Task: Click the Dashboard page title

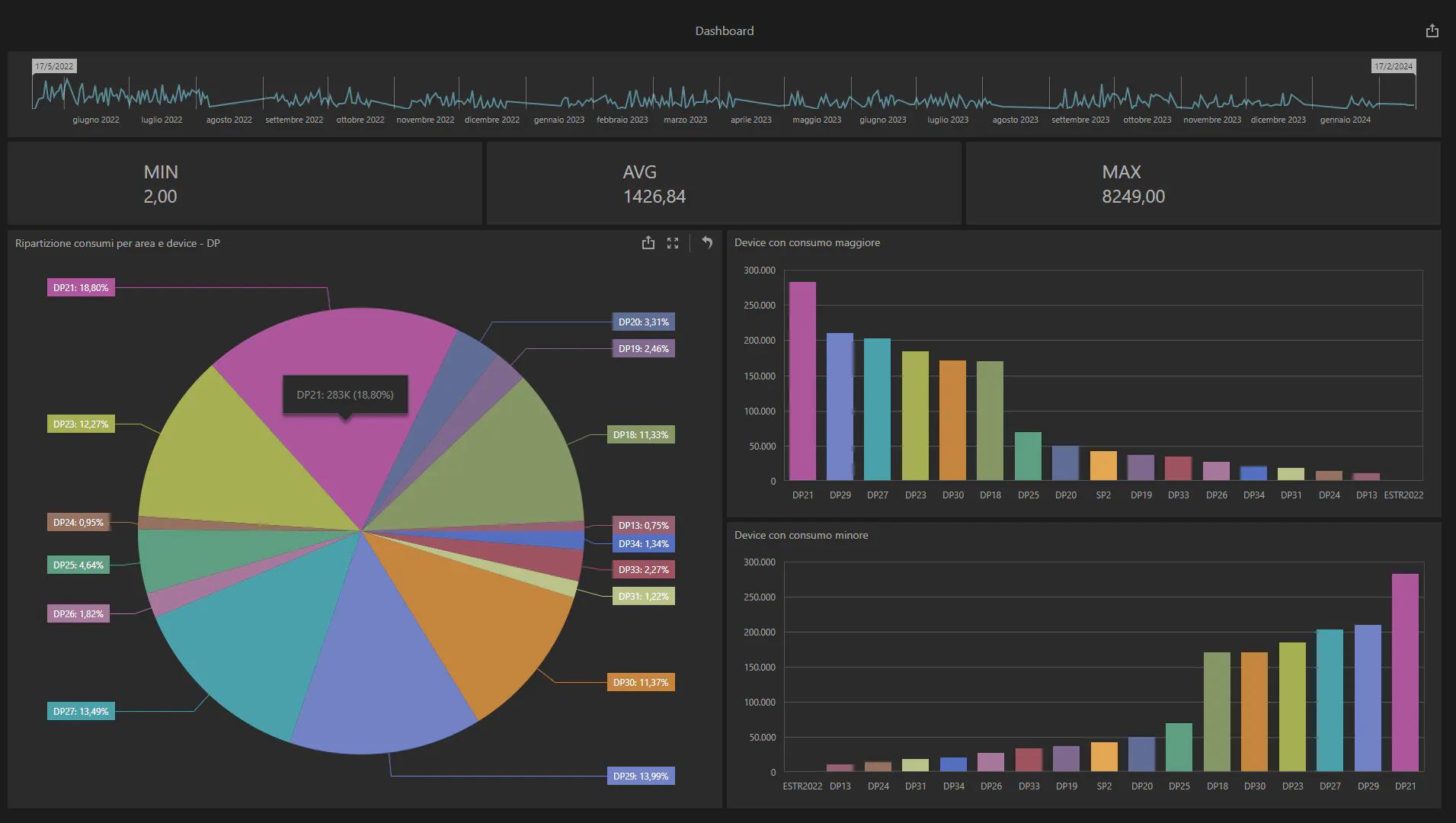Action: pos(724,30)
